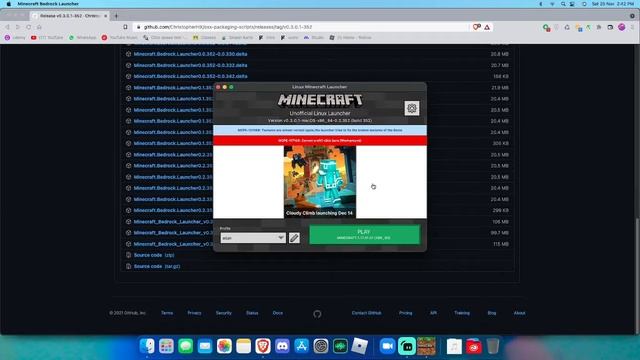640x360 pixels.
Task: Open the Security footer link
Action: tap(224, 313)
